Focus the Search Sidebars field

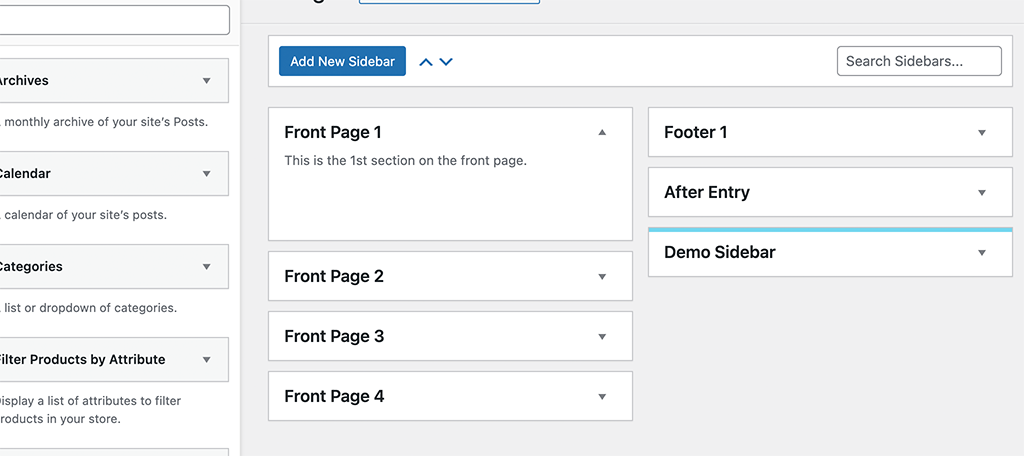point(919,61)
